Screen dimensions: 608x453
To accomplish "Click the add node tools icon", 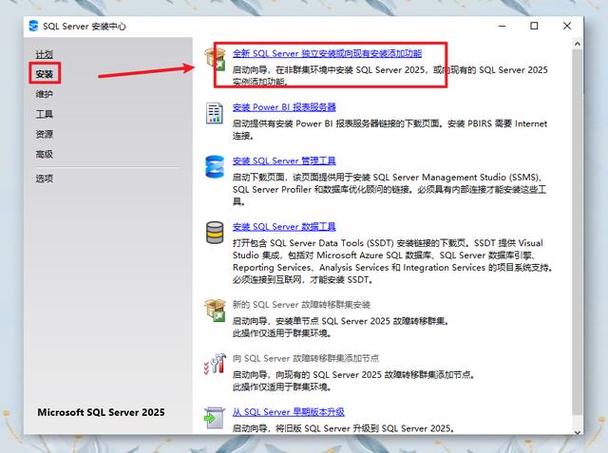I will coord(215,363).
